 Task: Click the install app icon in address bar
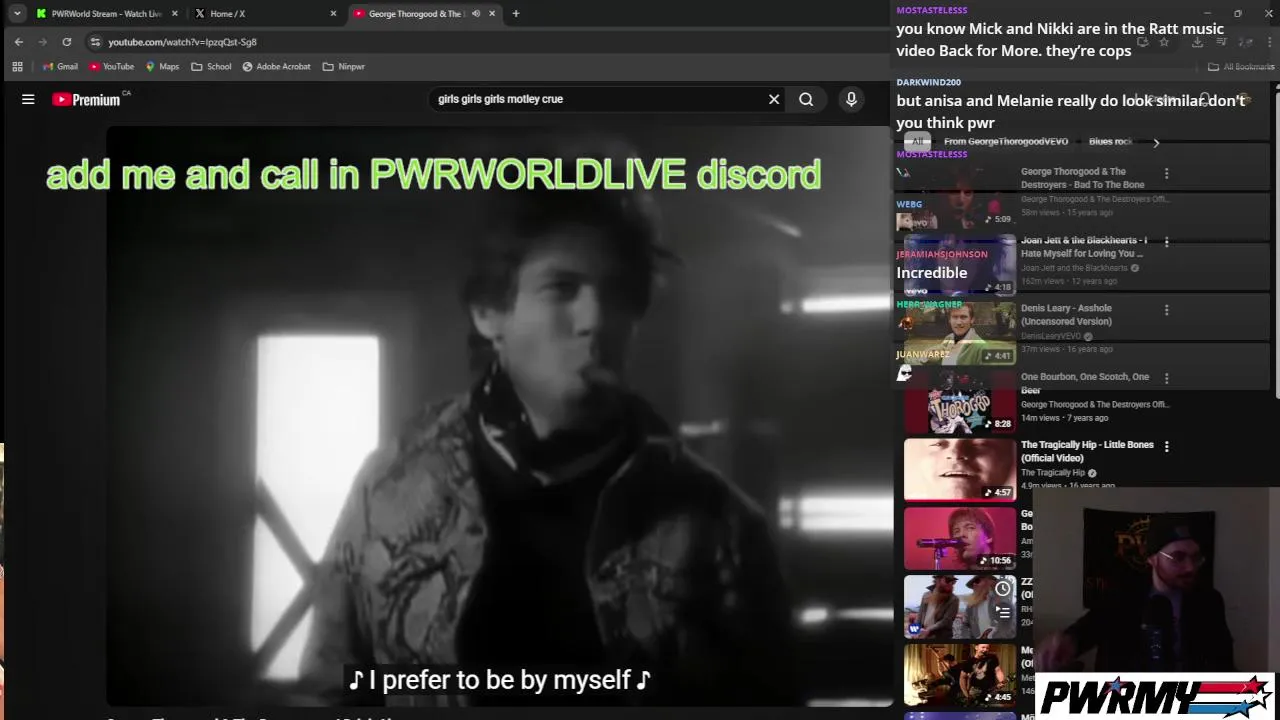pyautogui.click(x=1142, y=42)
